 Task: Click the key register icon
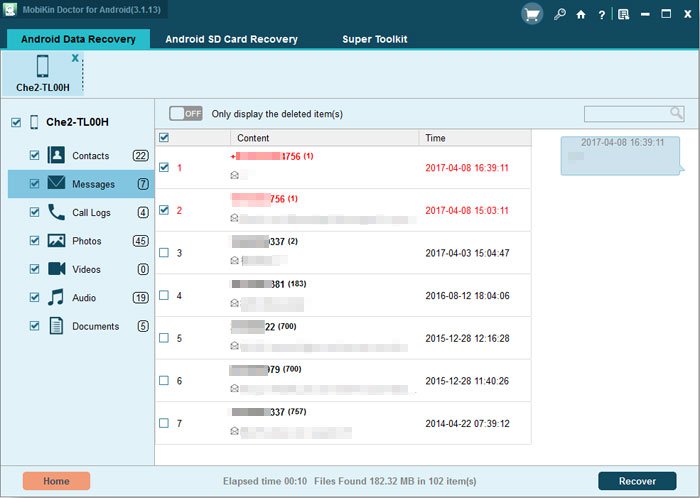point(560,14)
